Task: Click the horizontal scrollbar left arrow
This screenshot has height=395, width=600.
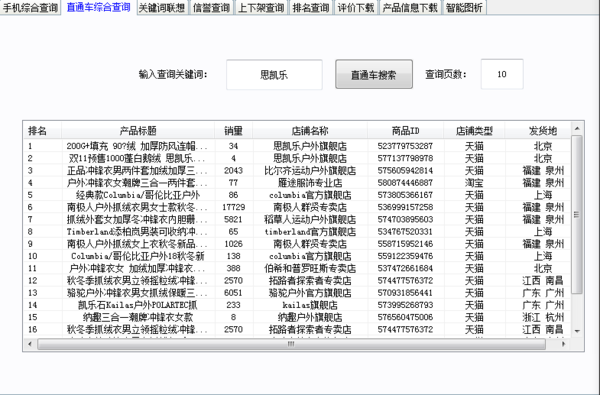Action: click(x=30, y=344)
